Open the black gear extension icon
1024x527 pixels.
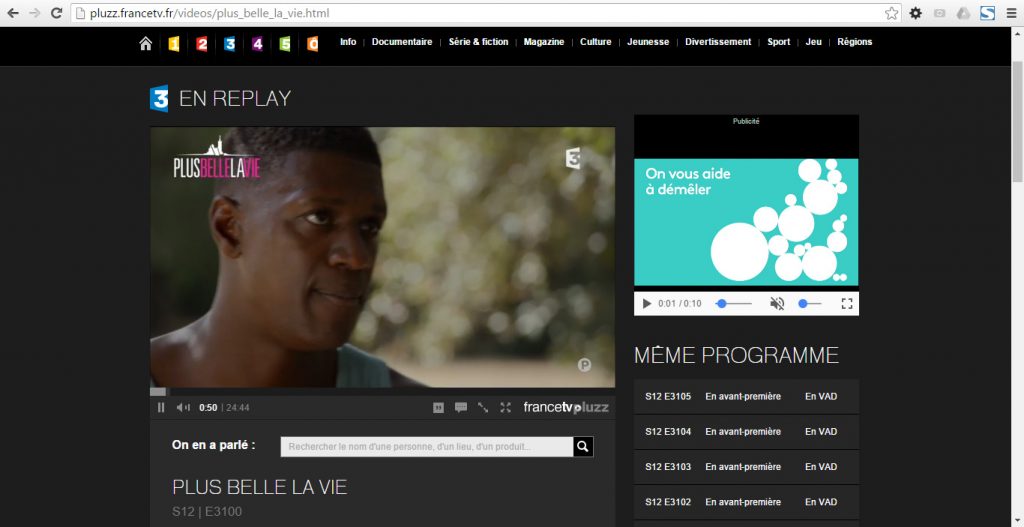point(916,13)
